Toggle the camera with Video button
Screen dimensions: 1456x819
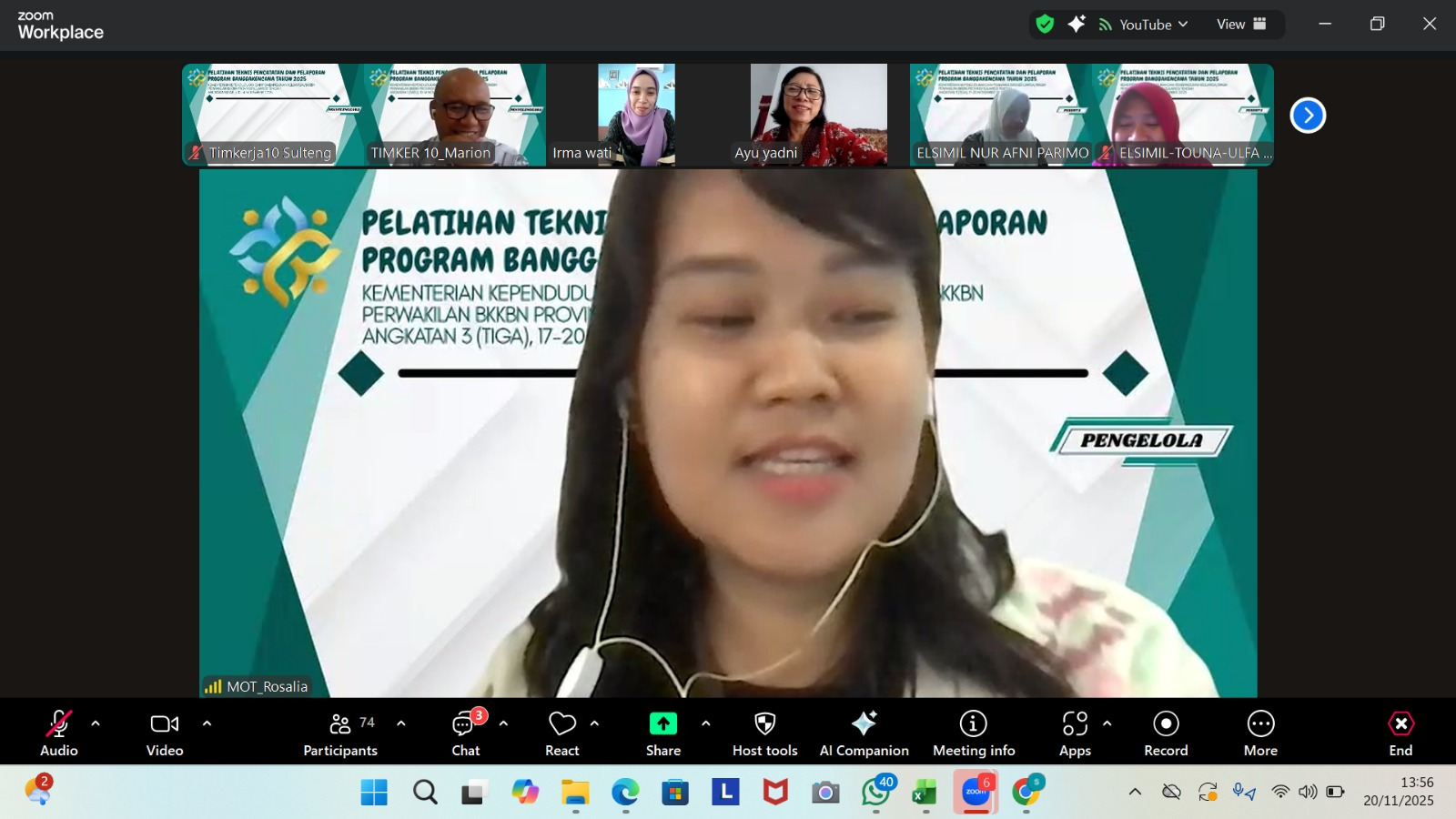click(x=165, y=733)
